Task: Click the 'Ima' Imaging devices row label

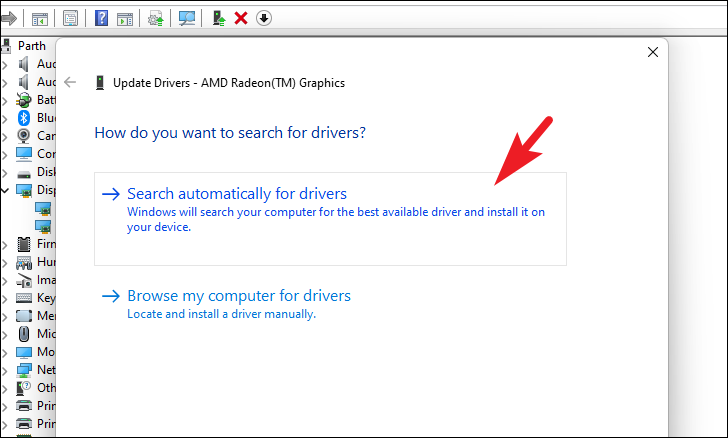Action: click(46, 280)
